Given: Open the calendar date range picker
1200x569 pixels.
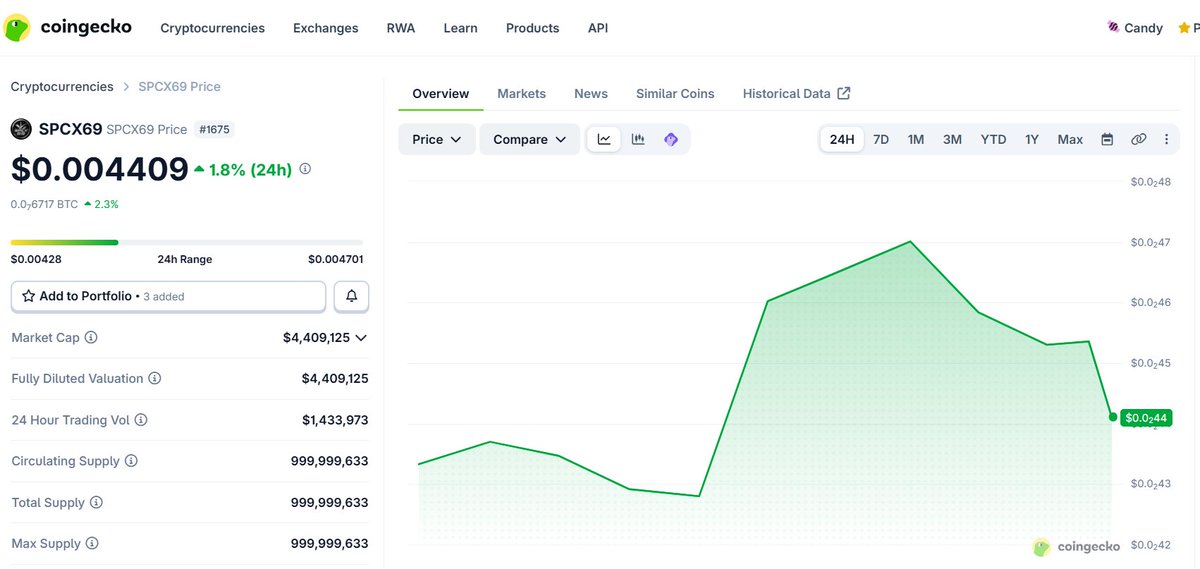Looking at the screenshot, I should pyautogui.click(x=1107, y=139).
